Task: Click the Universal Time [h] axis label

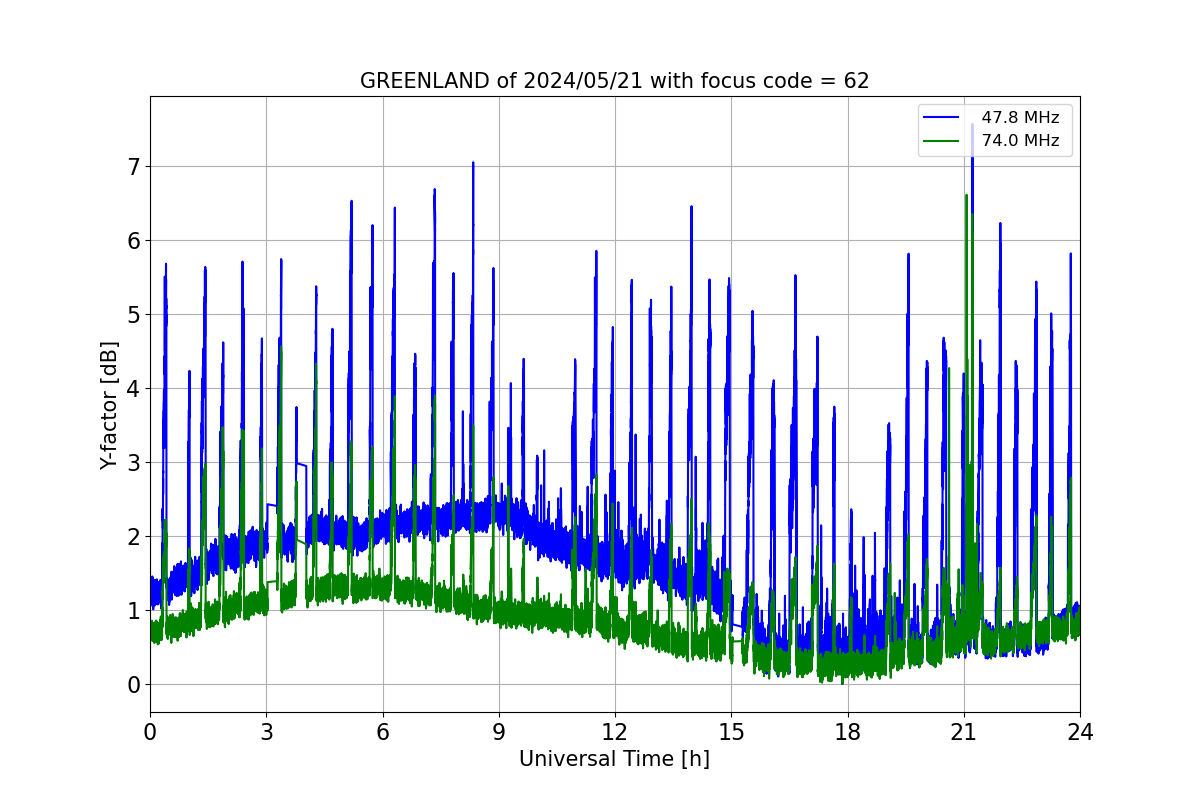Action: (614, 760)
